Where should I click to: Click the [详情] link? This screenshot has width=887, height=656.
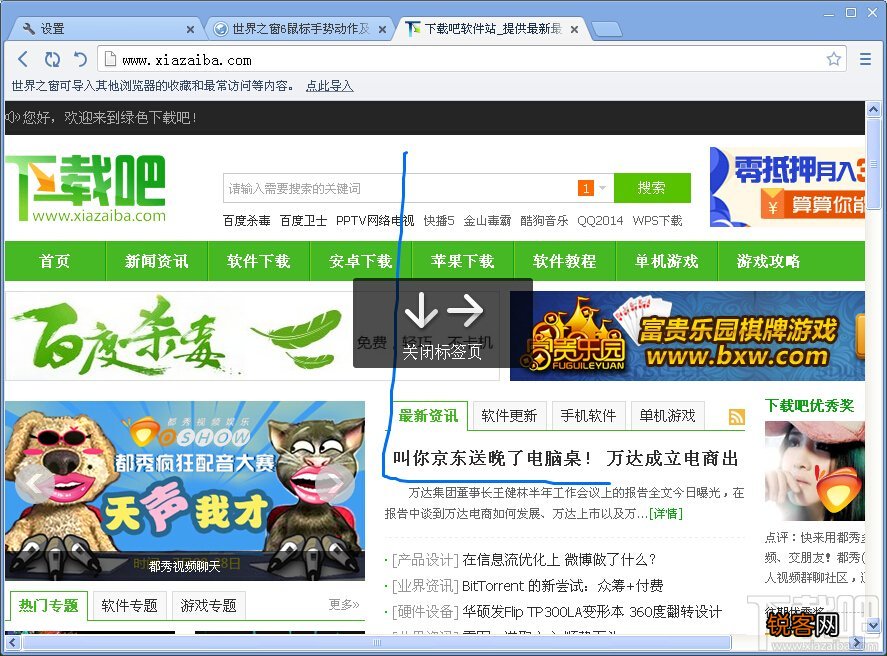pyautogui.click(x=666, y=513)
